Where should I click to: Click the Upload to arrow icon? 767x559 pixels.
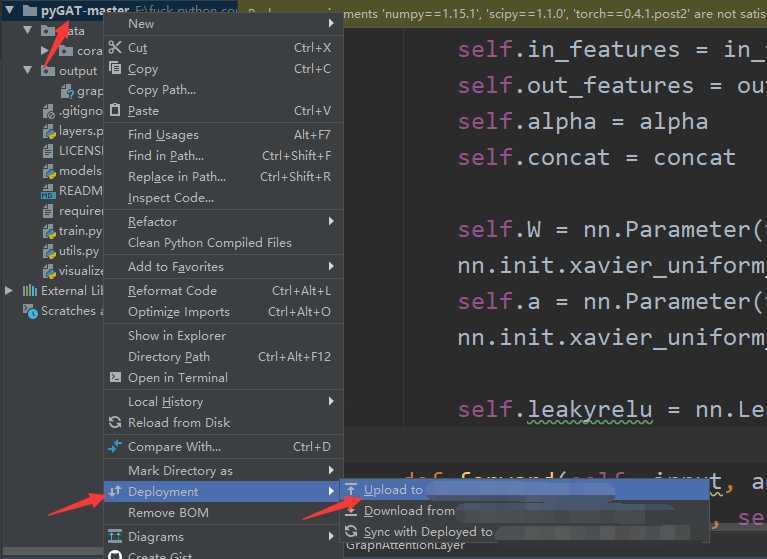pyautogui.click(x=351, y=490)
